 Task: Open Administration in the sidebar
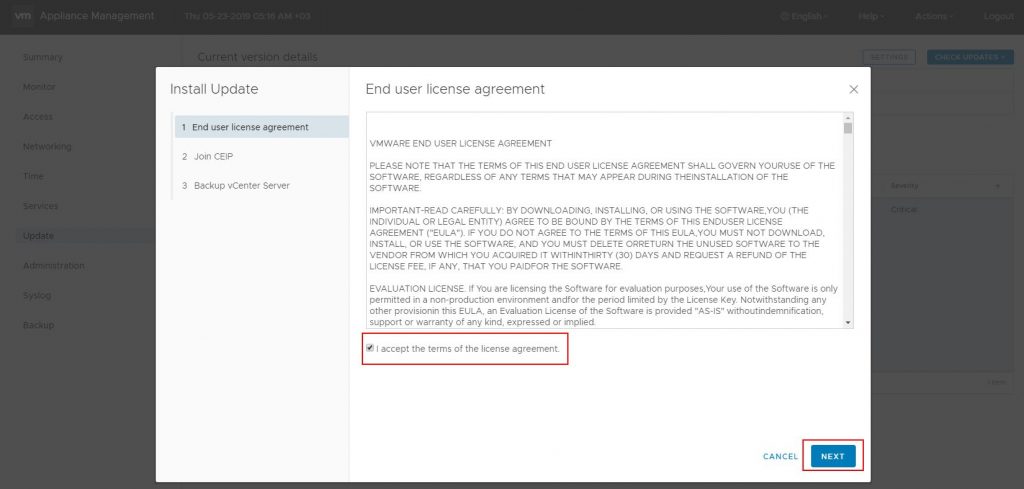point(54,266)
